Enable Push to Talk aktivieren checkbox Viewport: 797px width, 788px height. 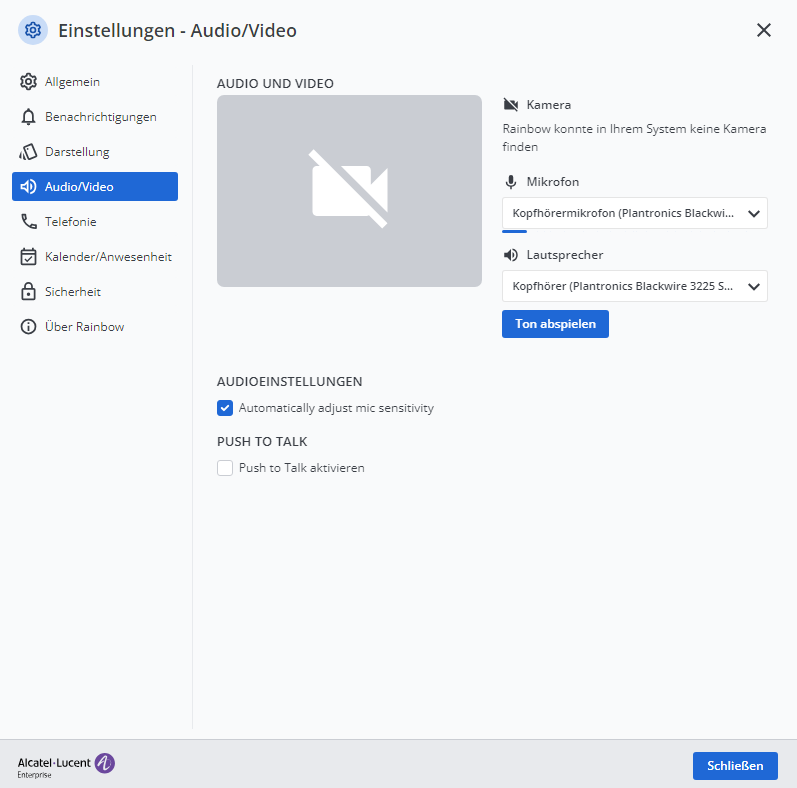click(x=225, y=468)
